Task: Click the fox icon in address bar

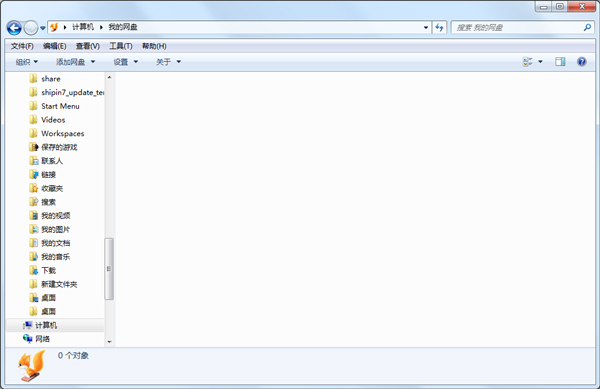Action: 54,27
